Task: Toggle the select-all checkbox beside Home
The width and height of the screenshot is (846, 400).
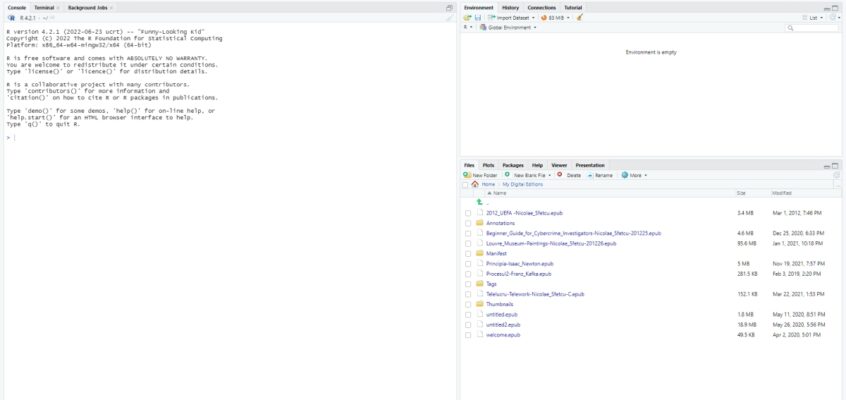Action: (x=465, y=185)
